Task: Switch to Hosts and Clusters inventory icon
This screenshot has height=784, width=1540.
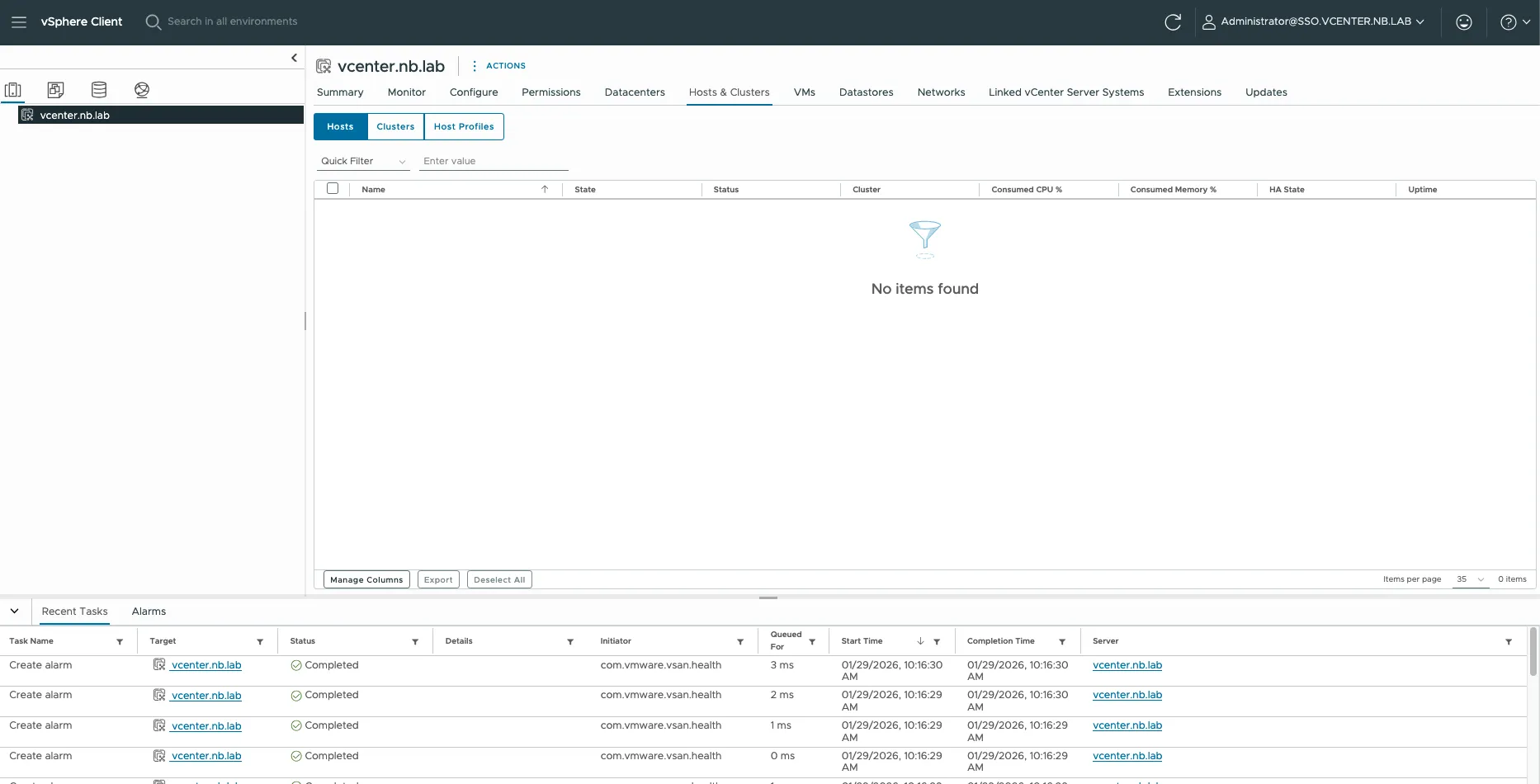Action: click(x=13, y=90)
